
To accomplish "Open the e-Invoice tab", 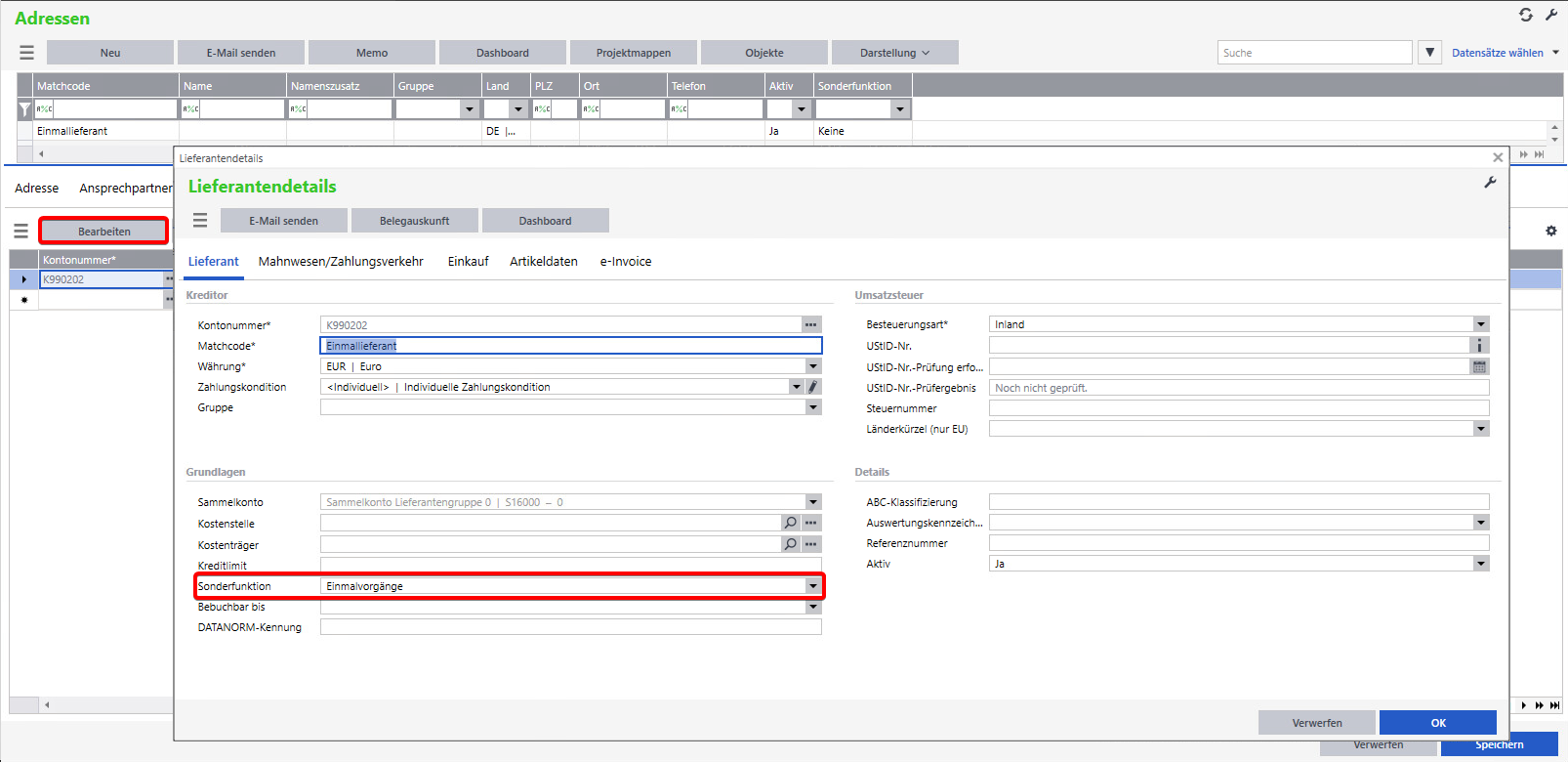I will click(625, 262).
